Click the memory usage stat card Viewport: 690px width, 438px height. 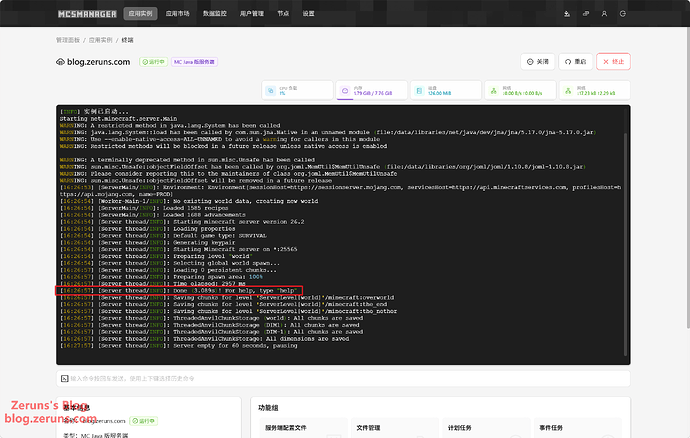[x=372, y=90]
